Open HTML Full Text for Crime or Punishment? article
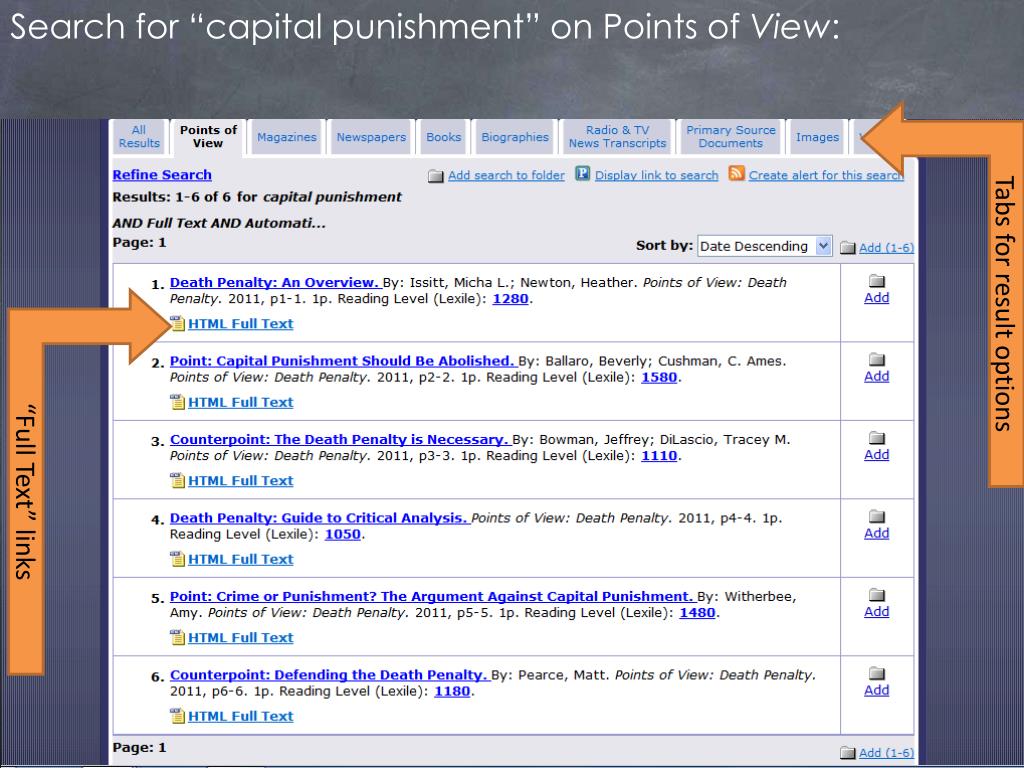1024x768 pixels. coord(240,637)
